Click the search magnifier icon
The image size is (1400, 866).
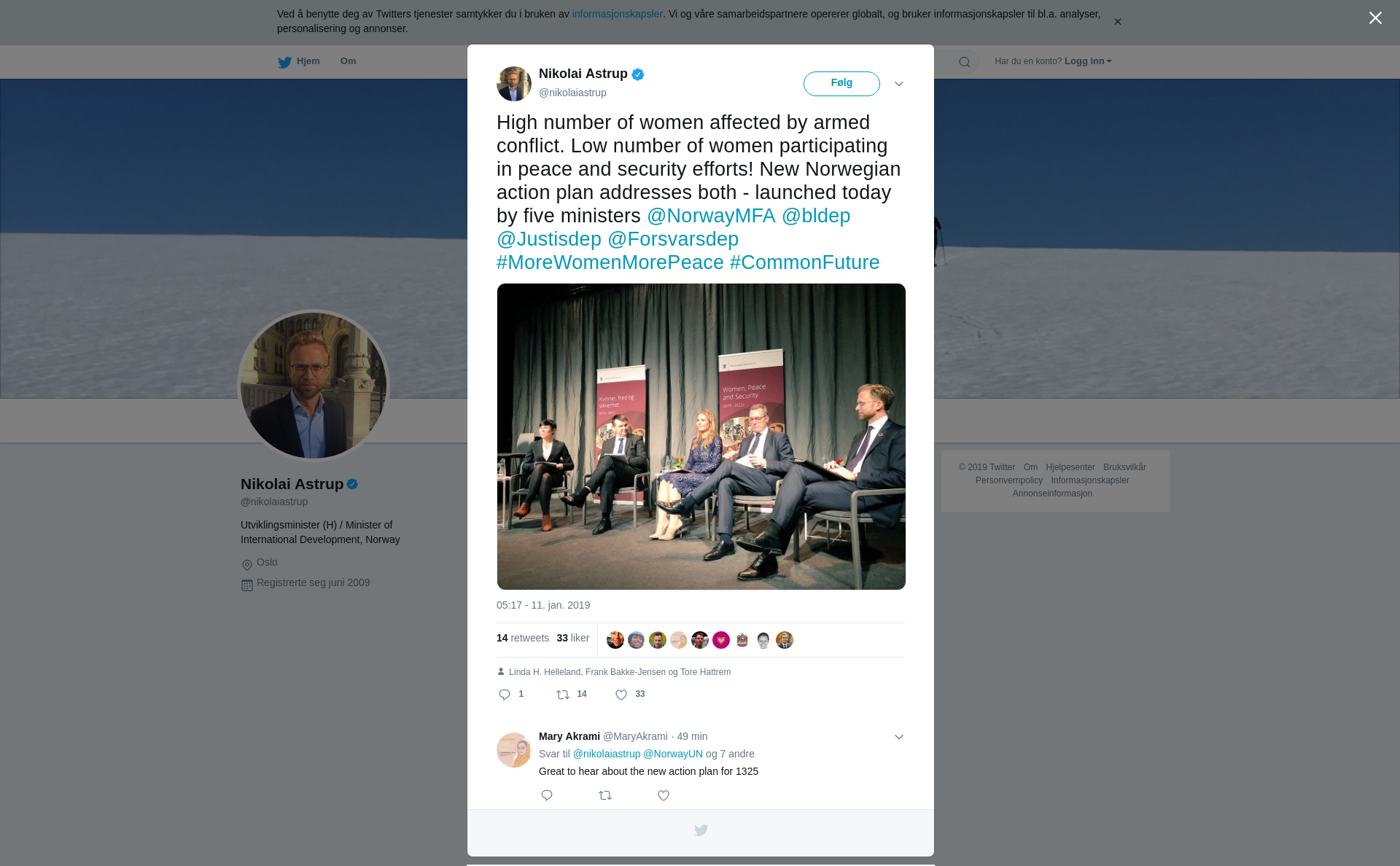click(965, 62)
